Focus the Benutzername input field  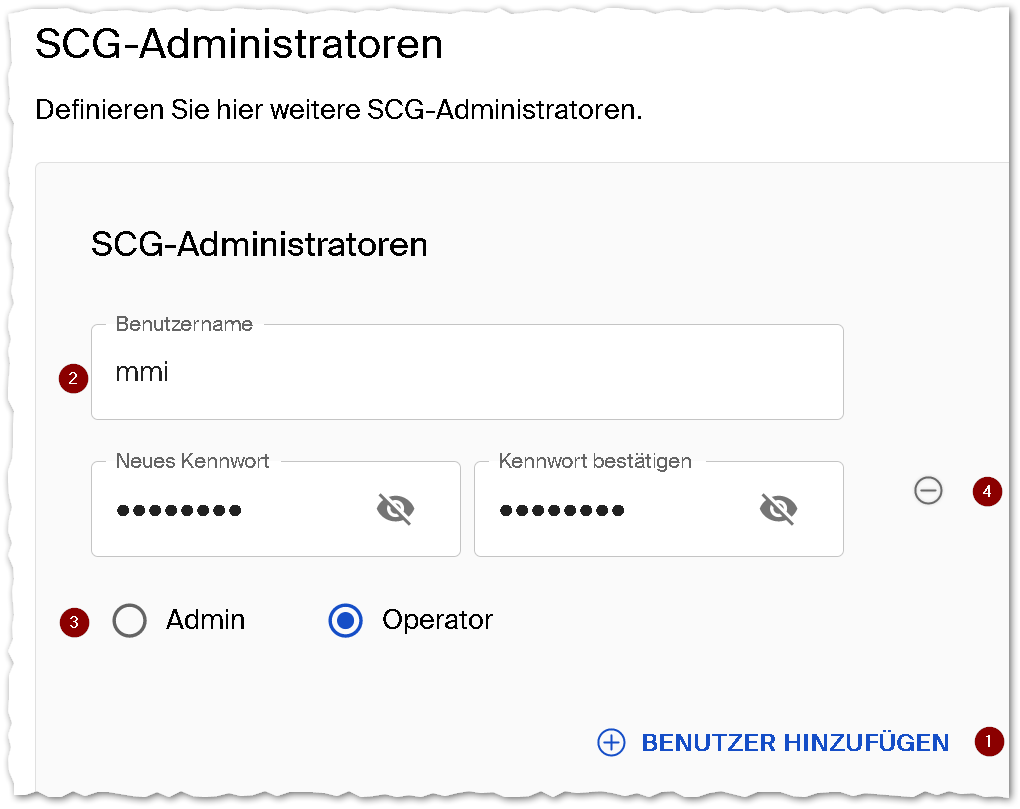click(467, 372)
